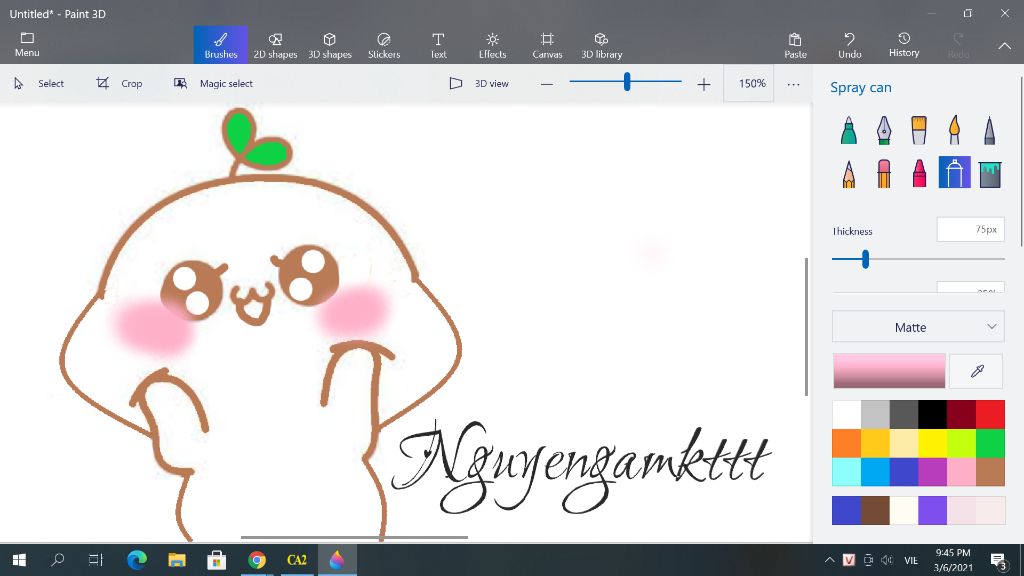Open the Stickers tab

tap(384, 45)
